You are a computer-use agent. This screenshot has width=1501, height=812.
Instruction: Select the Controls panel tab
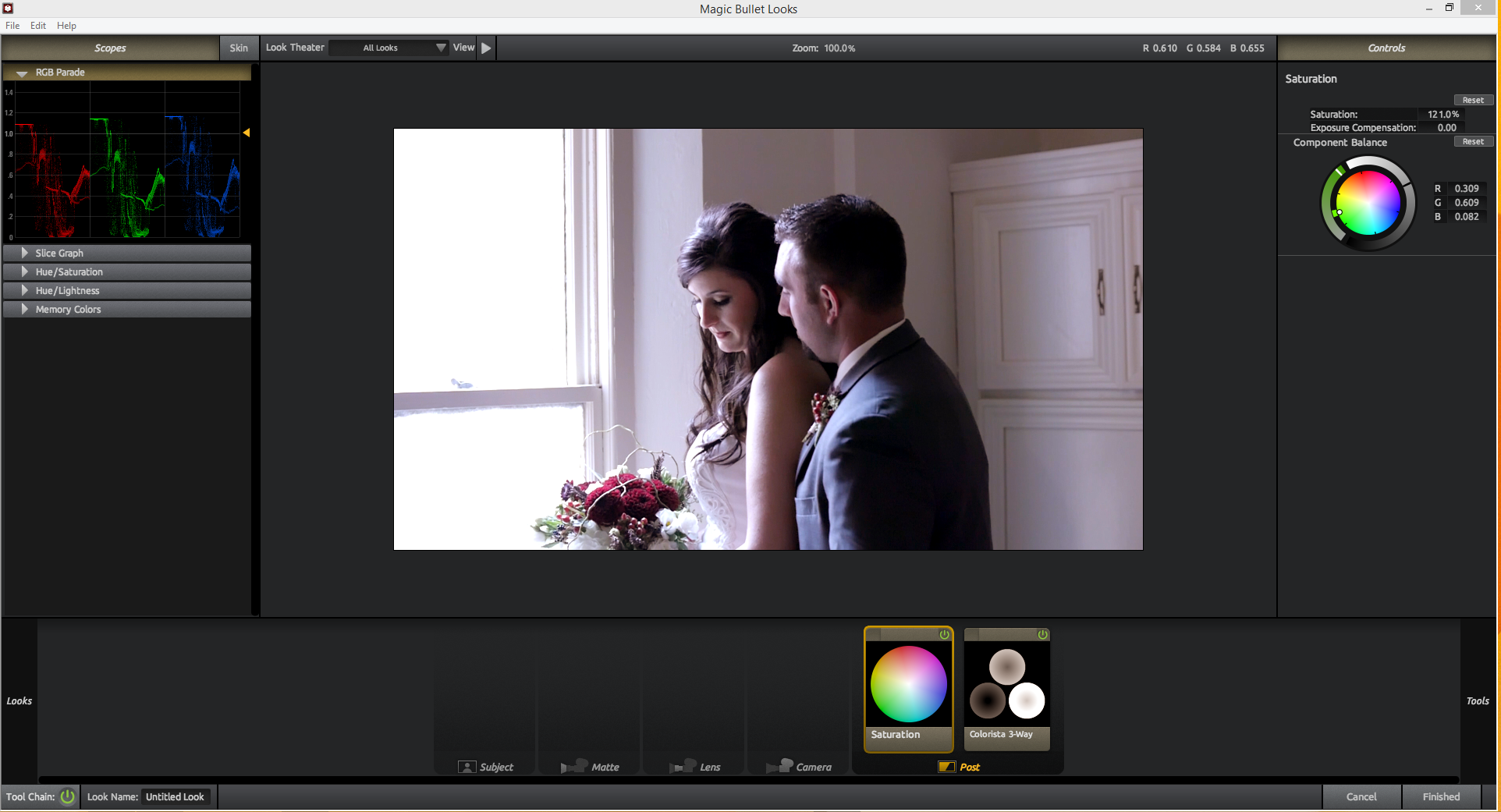(1386, 48)
